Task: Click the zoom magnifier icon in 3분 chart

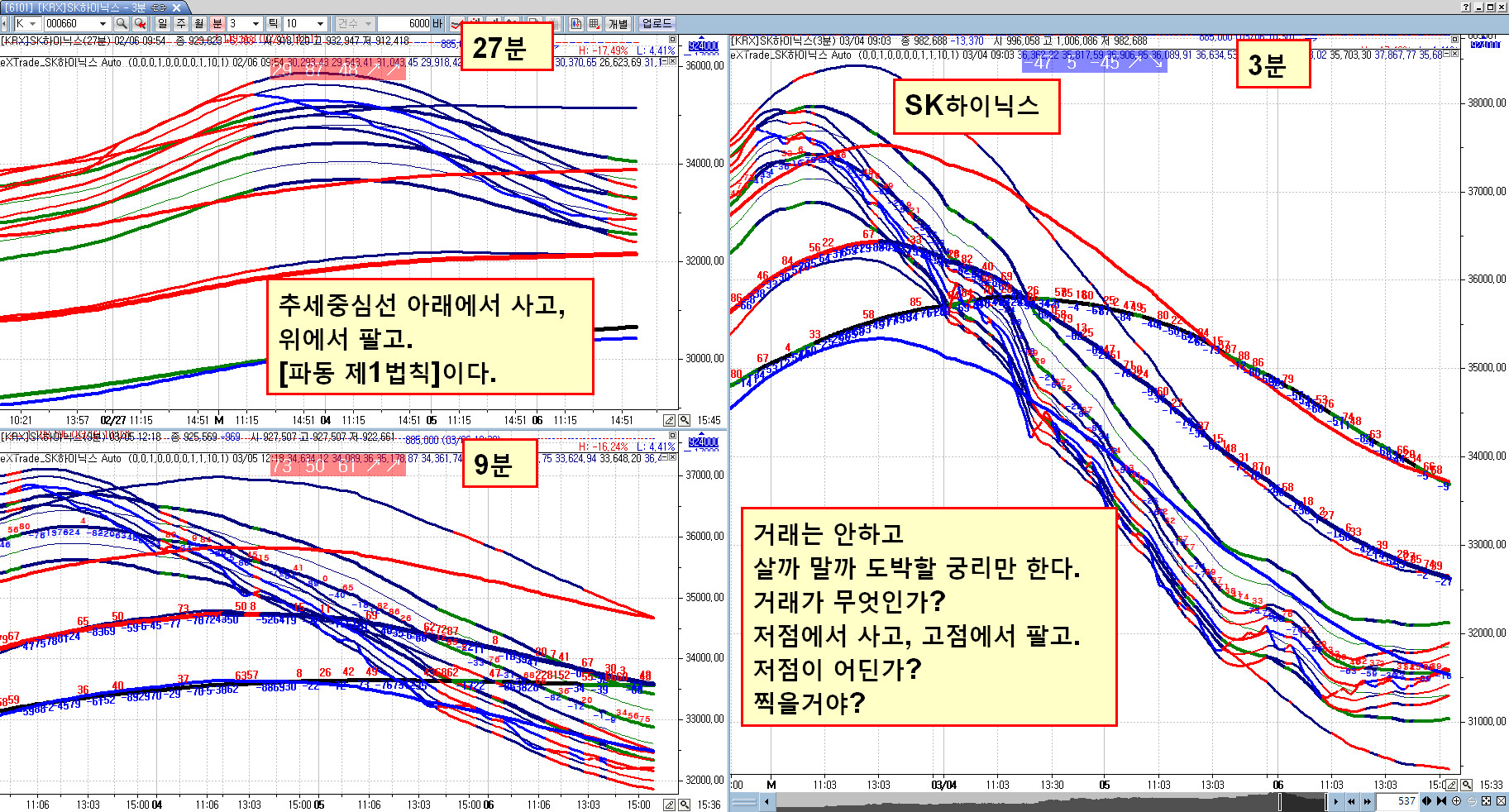Action: (x=1467, y=785)
